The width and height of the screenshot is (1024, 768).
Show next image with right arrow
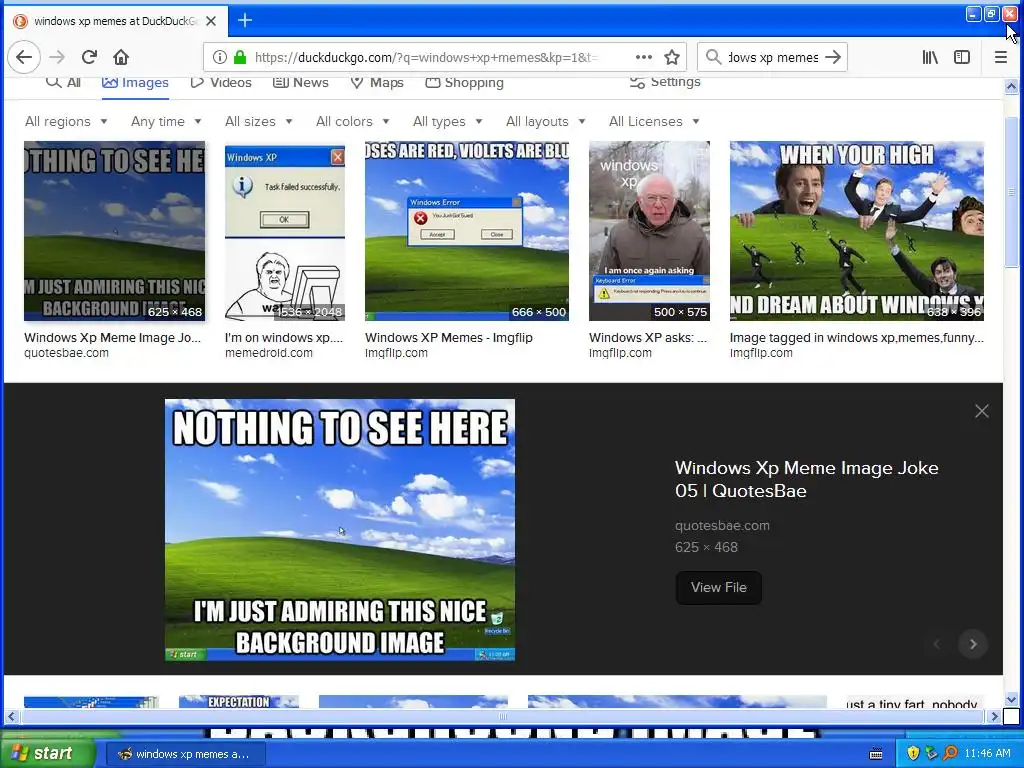973,644
